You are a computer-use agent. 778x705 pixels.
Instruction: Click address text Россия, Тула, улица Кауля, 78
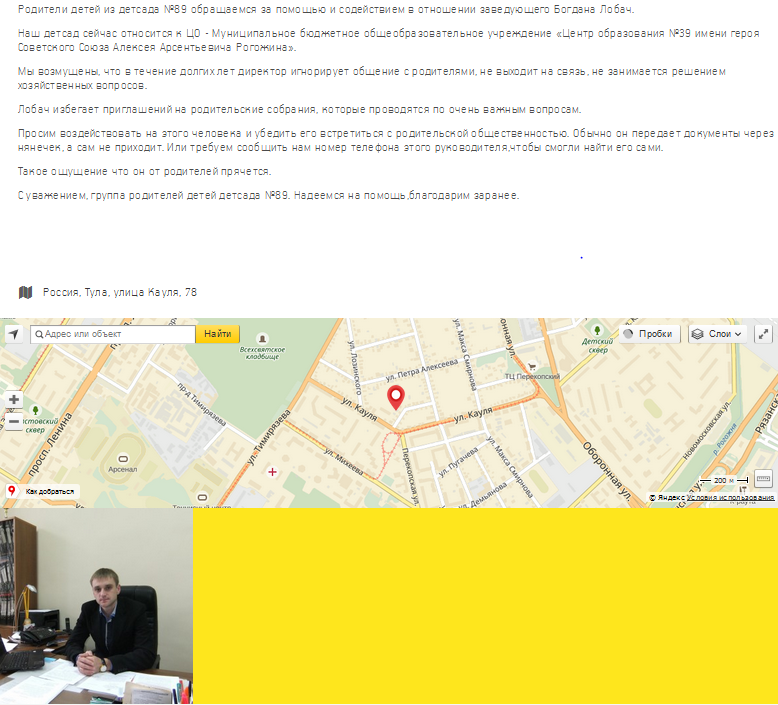[120, 292]
